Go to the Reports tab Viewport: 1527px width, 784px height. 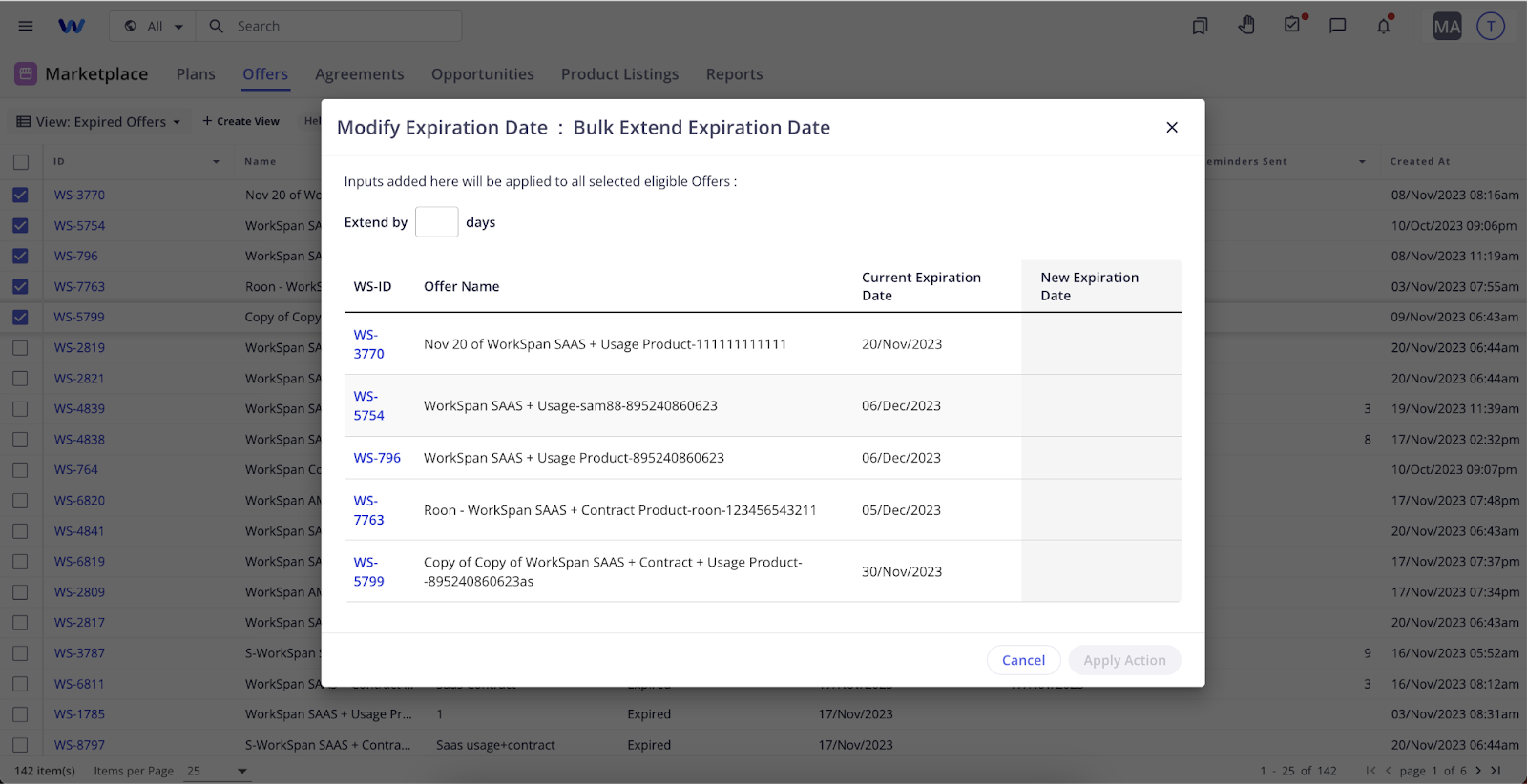[x=734, y=74]
